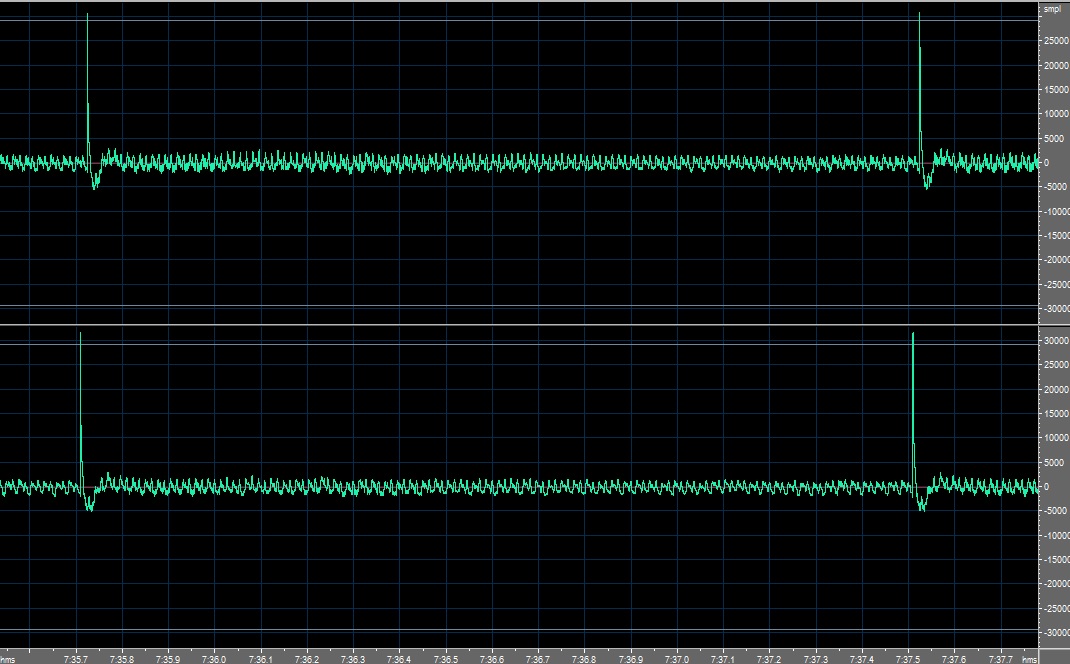Jump to 7:36.4 on the time ruler
The height and width of the screenshot is (664, 1070).
point(399,659)
